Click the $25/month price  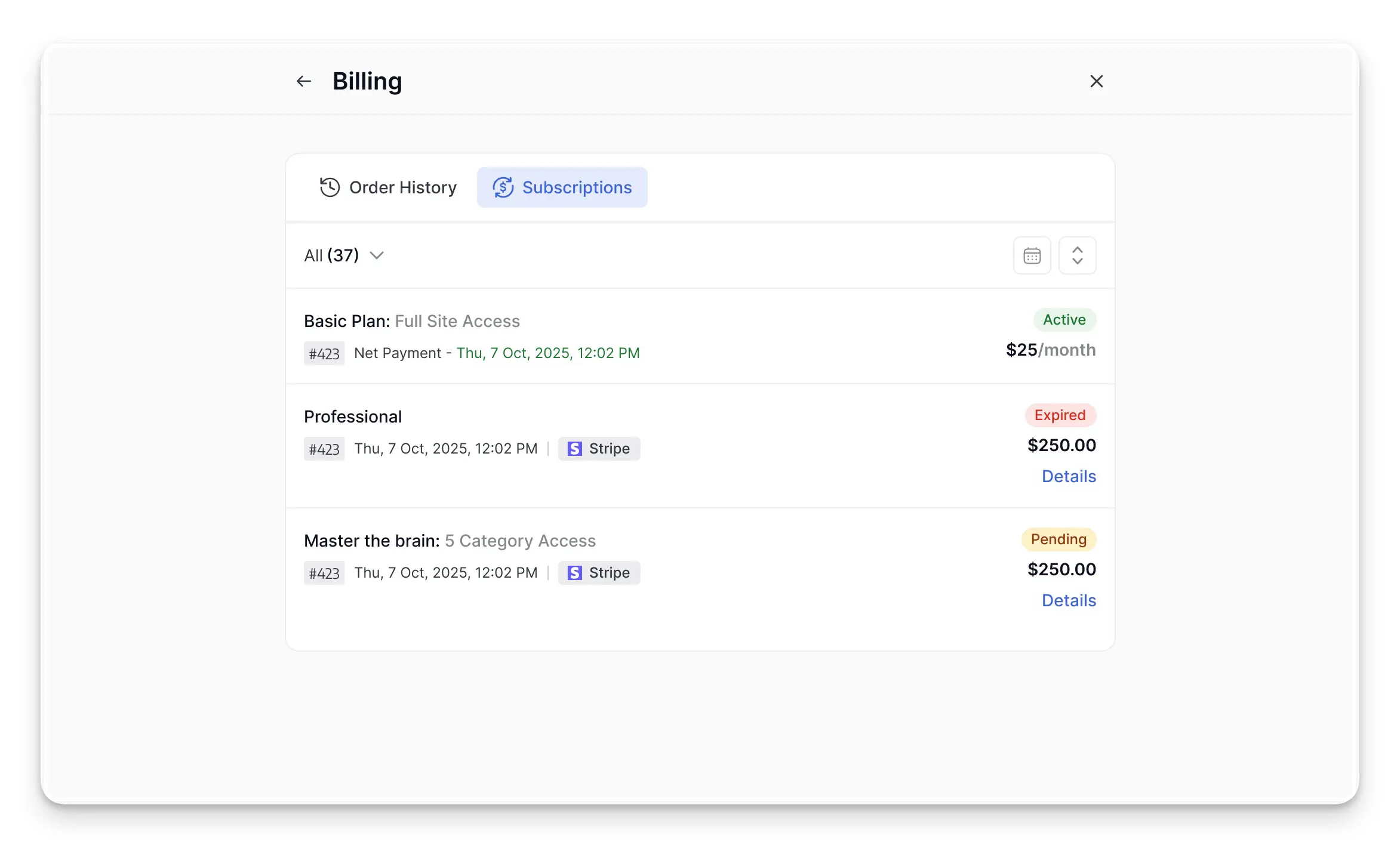pyautogui.click(x=1051, y=350)
